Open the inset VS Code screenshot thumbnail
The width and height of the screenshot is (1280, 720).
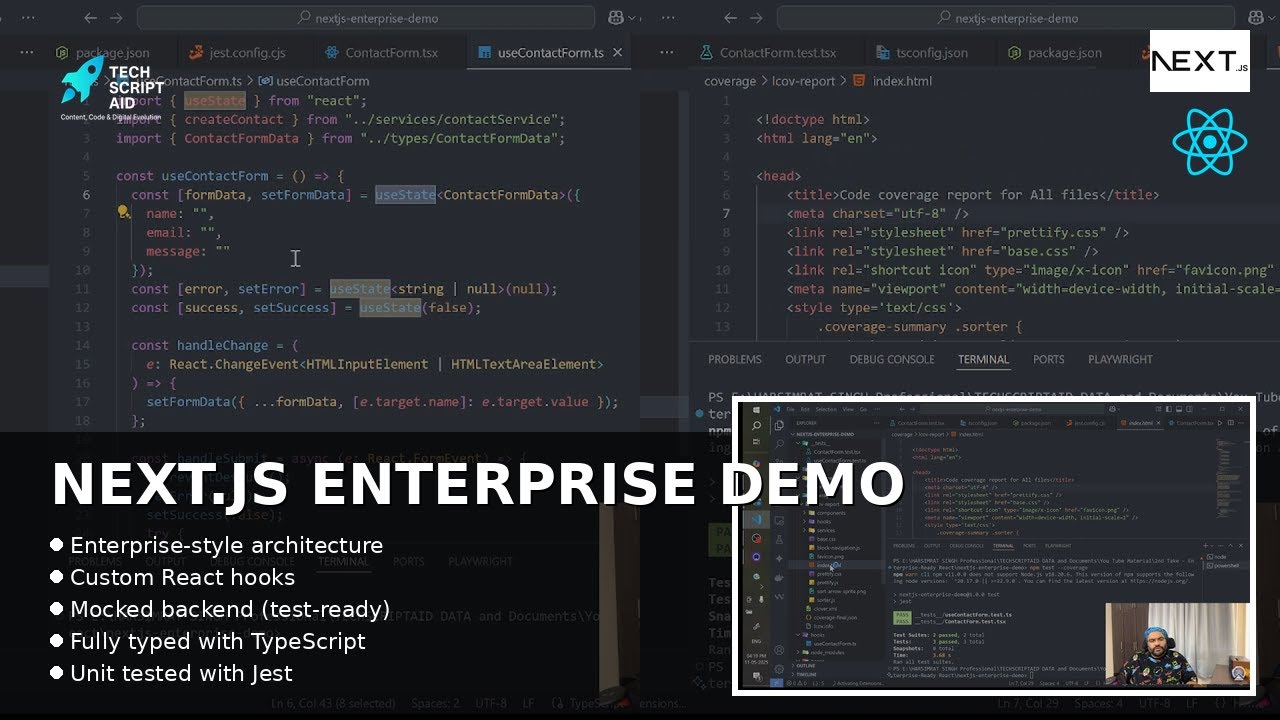[994, 546]
